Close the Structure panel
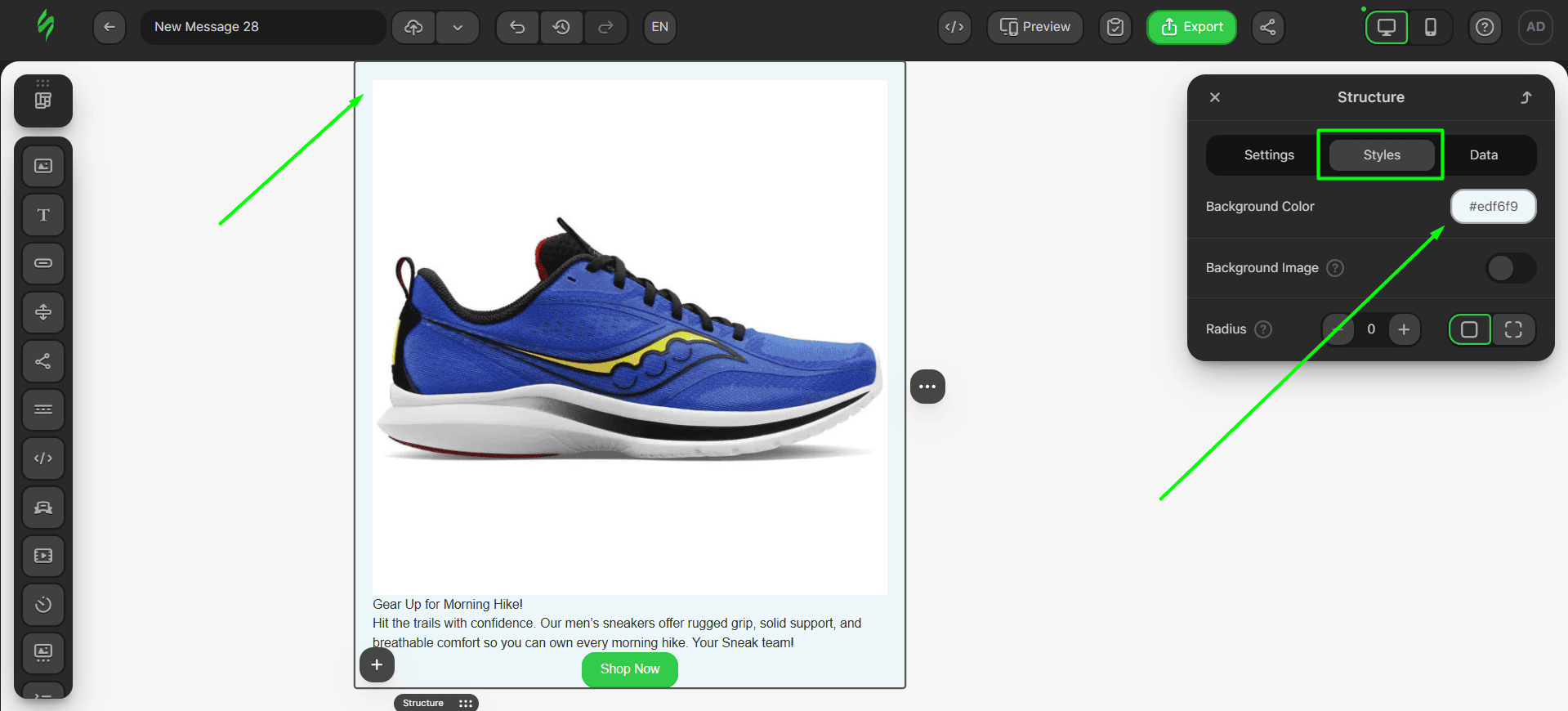The height and width of the screenshot is (711, 1568). [x=1215, y=97]
